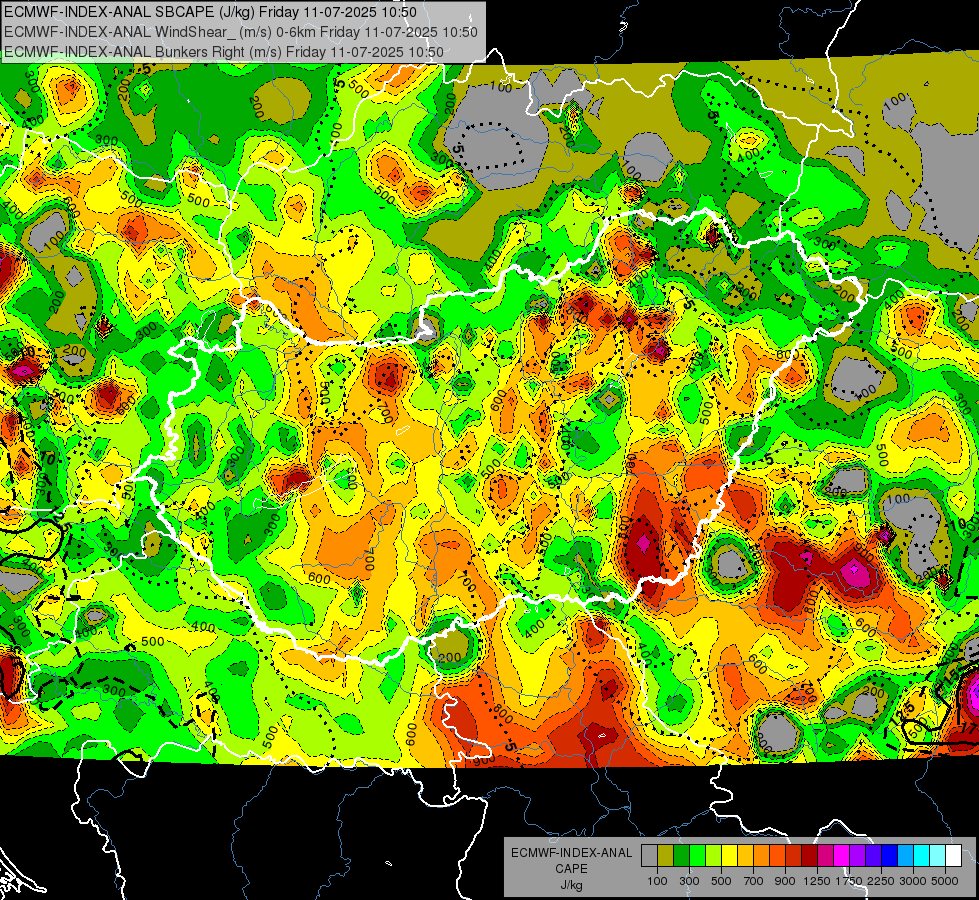Click the amber legend swatch before 700
This screenshot has width=979, height=900.
click(745, 855)
